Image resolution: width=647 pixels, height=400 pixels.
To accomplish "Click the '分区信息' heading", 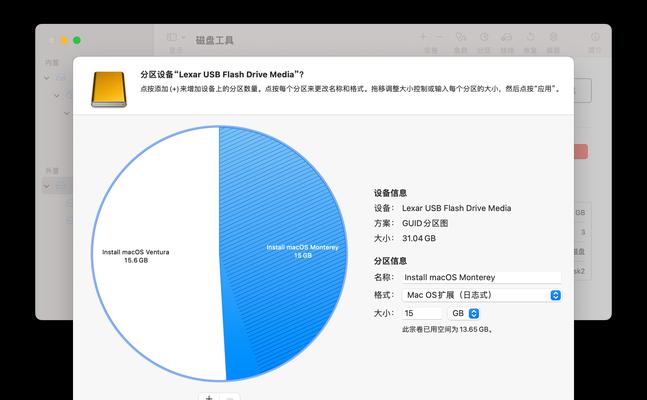I will (390, 261).
